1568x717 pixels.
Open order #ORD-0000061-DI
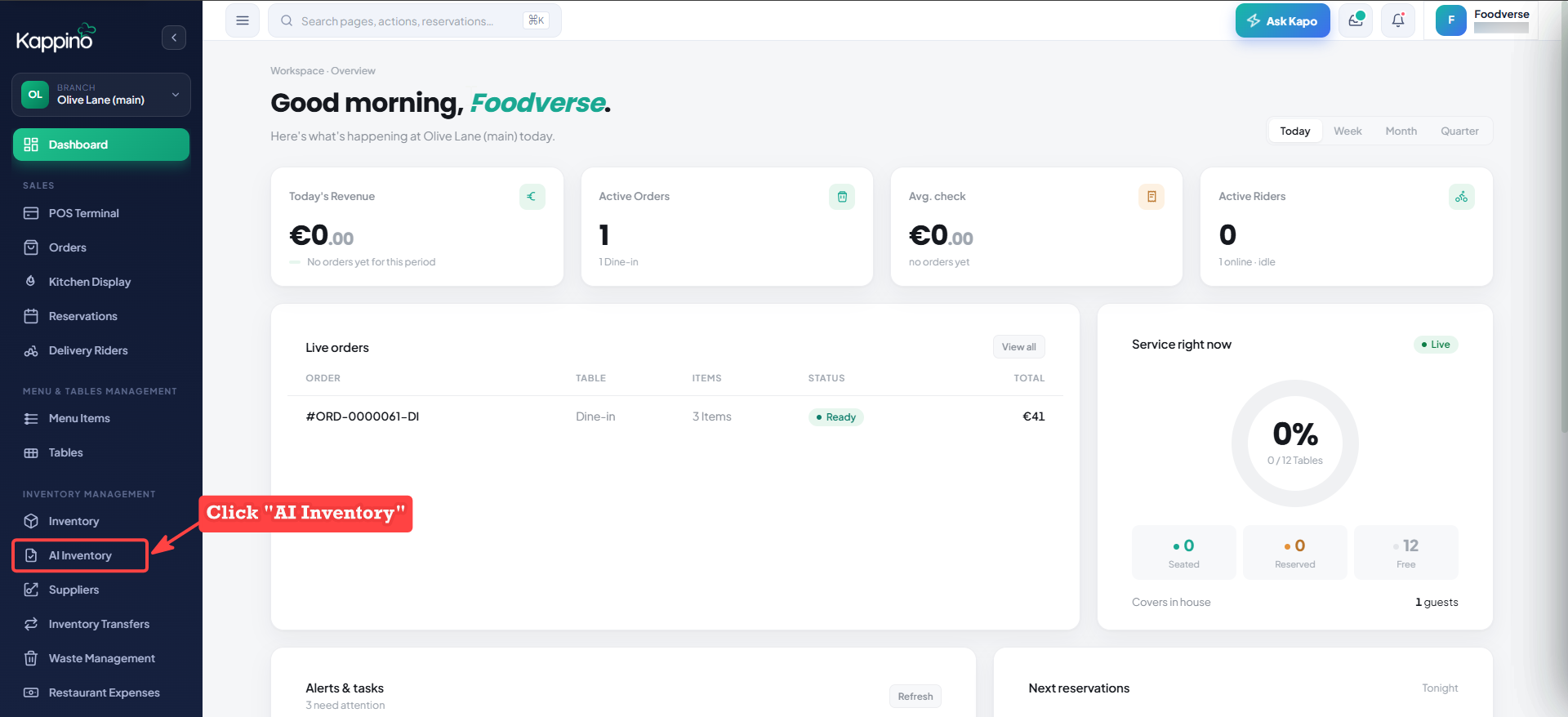(x=363, y=416)
